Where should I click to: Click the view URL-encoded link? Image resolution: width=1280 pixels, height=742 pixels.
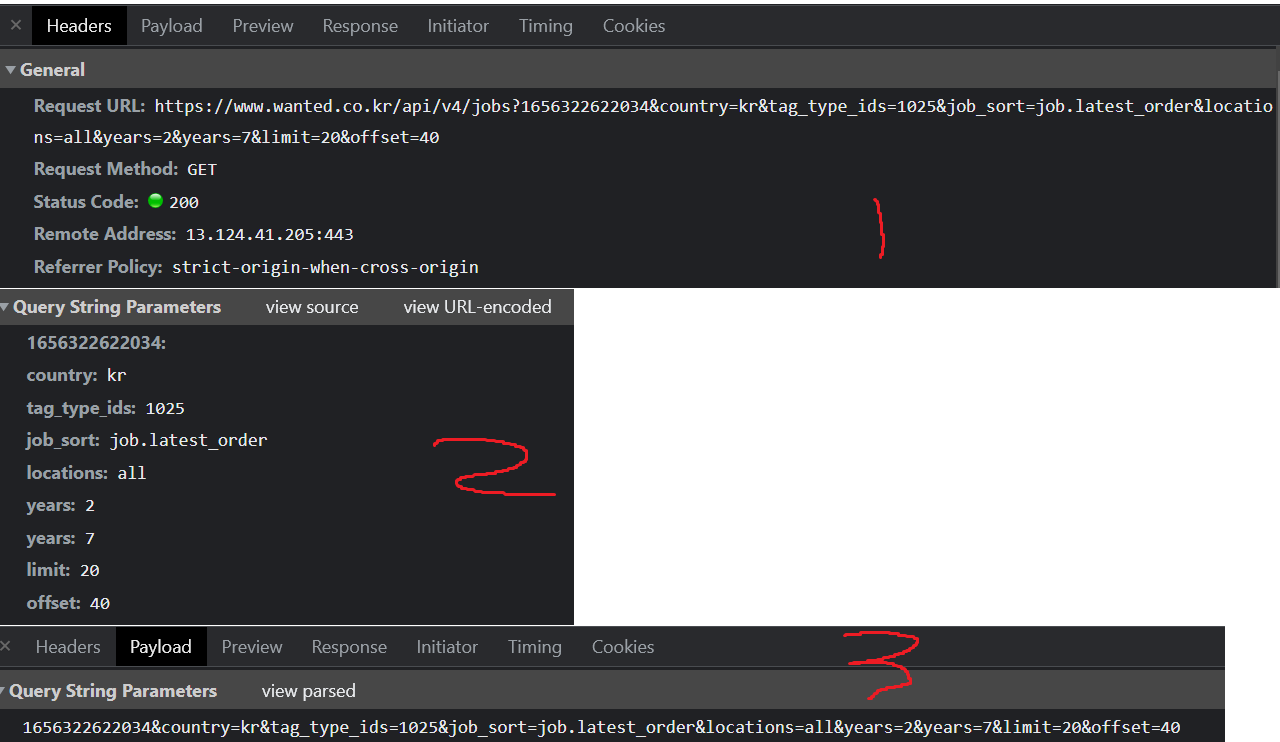(477, 307)
